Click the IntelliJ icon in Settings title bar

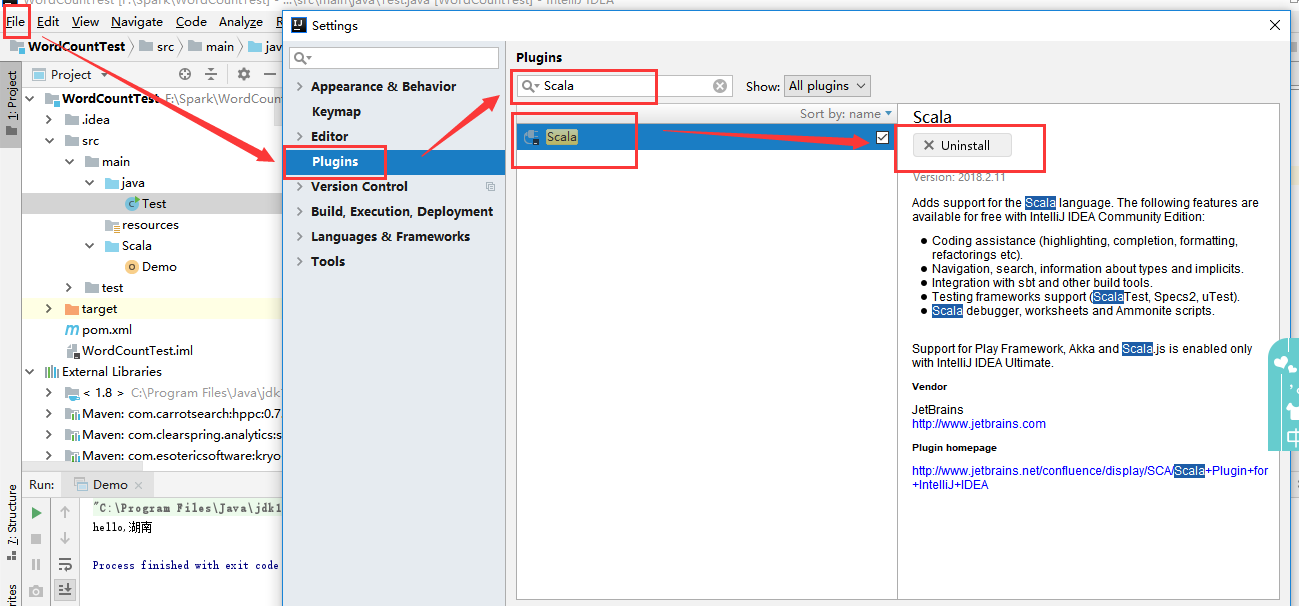pos(299,25)
